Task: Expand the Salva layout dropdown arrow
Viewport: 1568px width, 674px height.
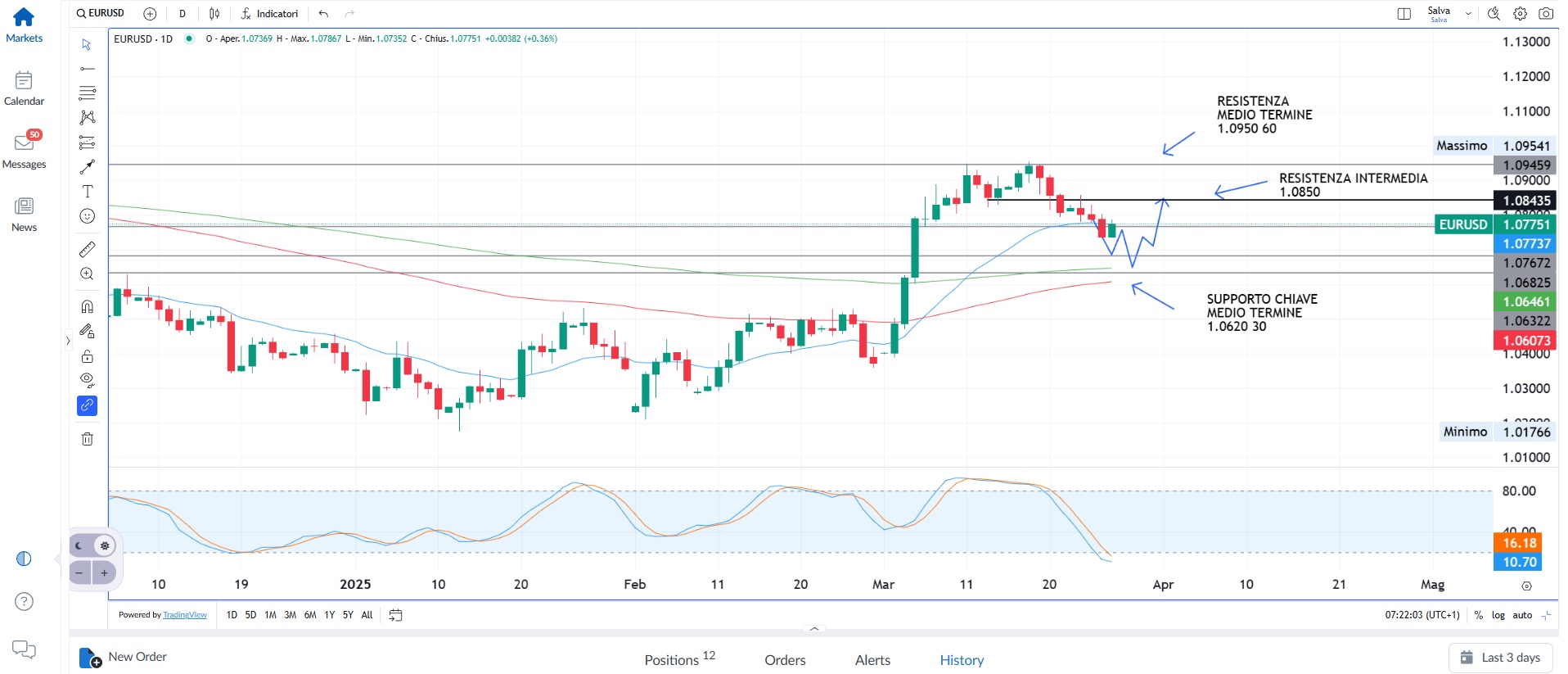Action: pyautogui.click(x=1468, y=14)
